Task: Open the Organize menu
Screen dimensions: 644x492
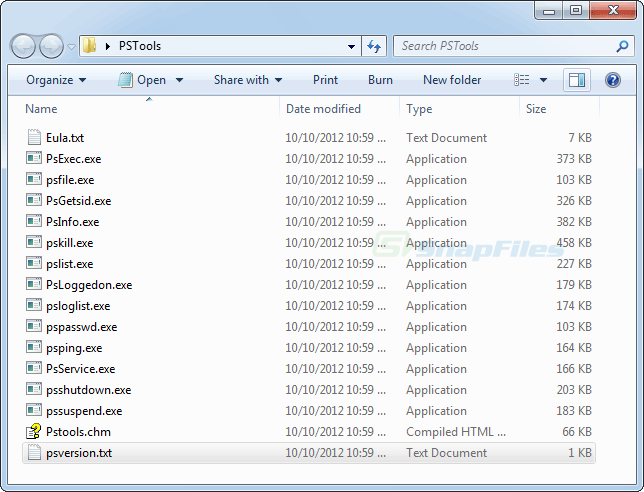Action: tap(56, 80)
